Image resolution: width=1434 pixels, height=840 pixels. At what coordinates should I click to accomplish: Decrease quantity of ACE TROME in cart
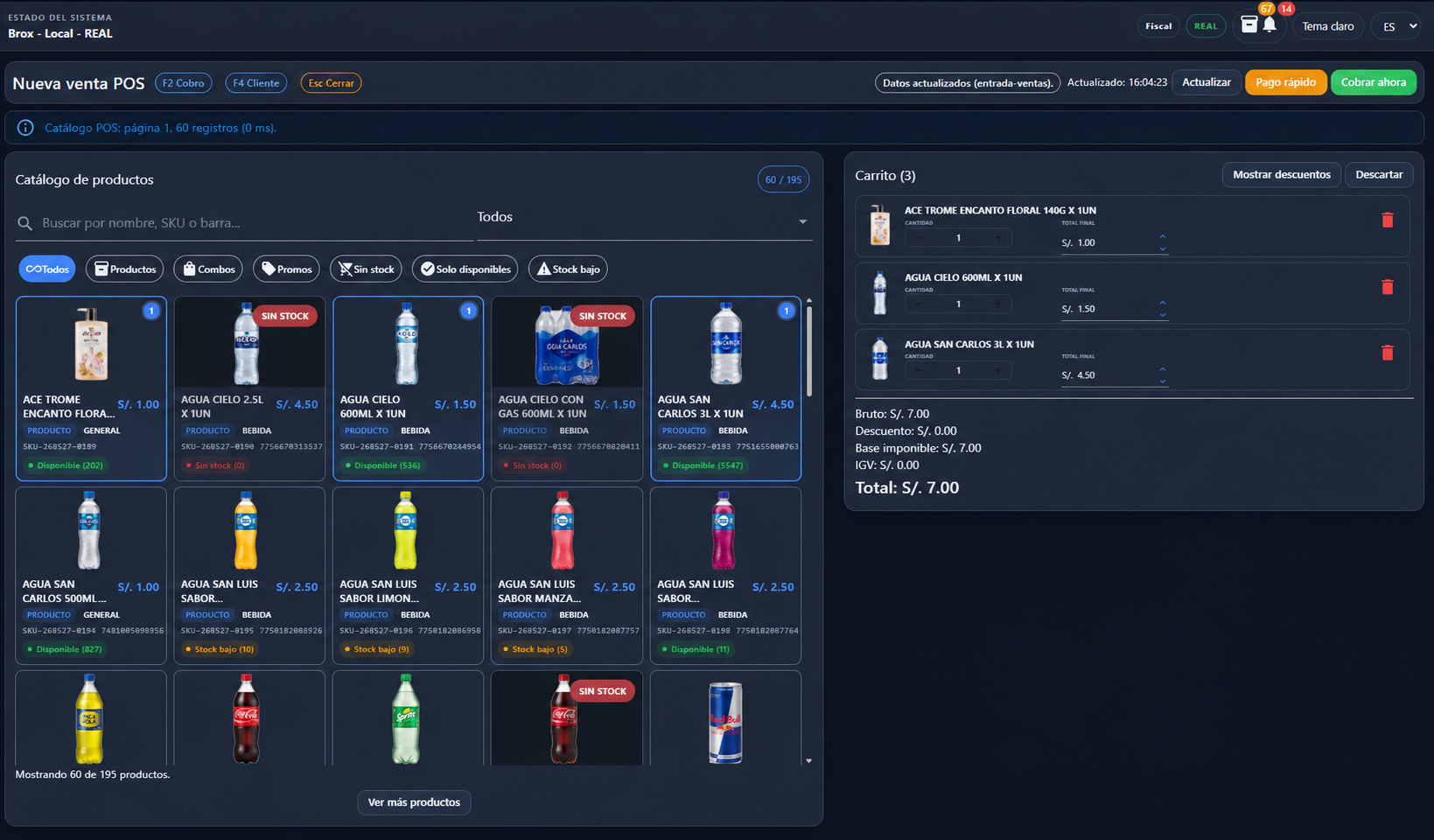(918, 238)
